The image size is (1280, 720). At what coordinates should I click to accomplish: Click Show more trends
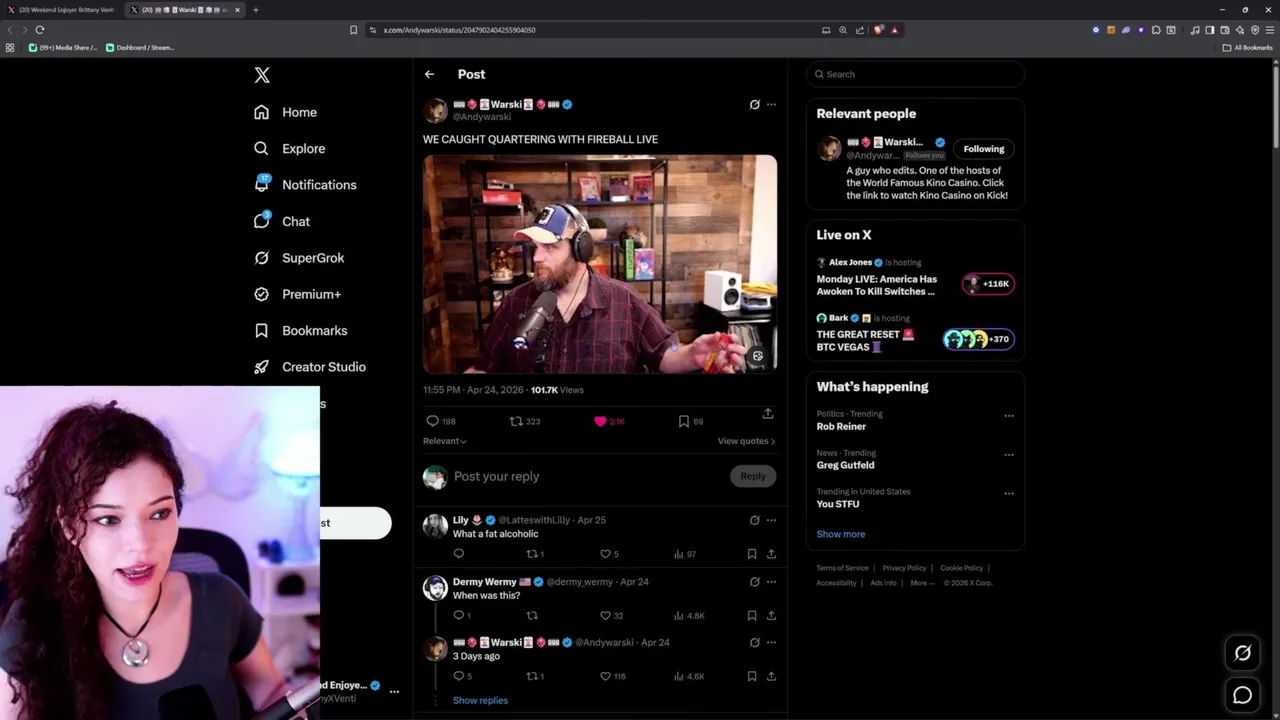coord(841,534)
